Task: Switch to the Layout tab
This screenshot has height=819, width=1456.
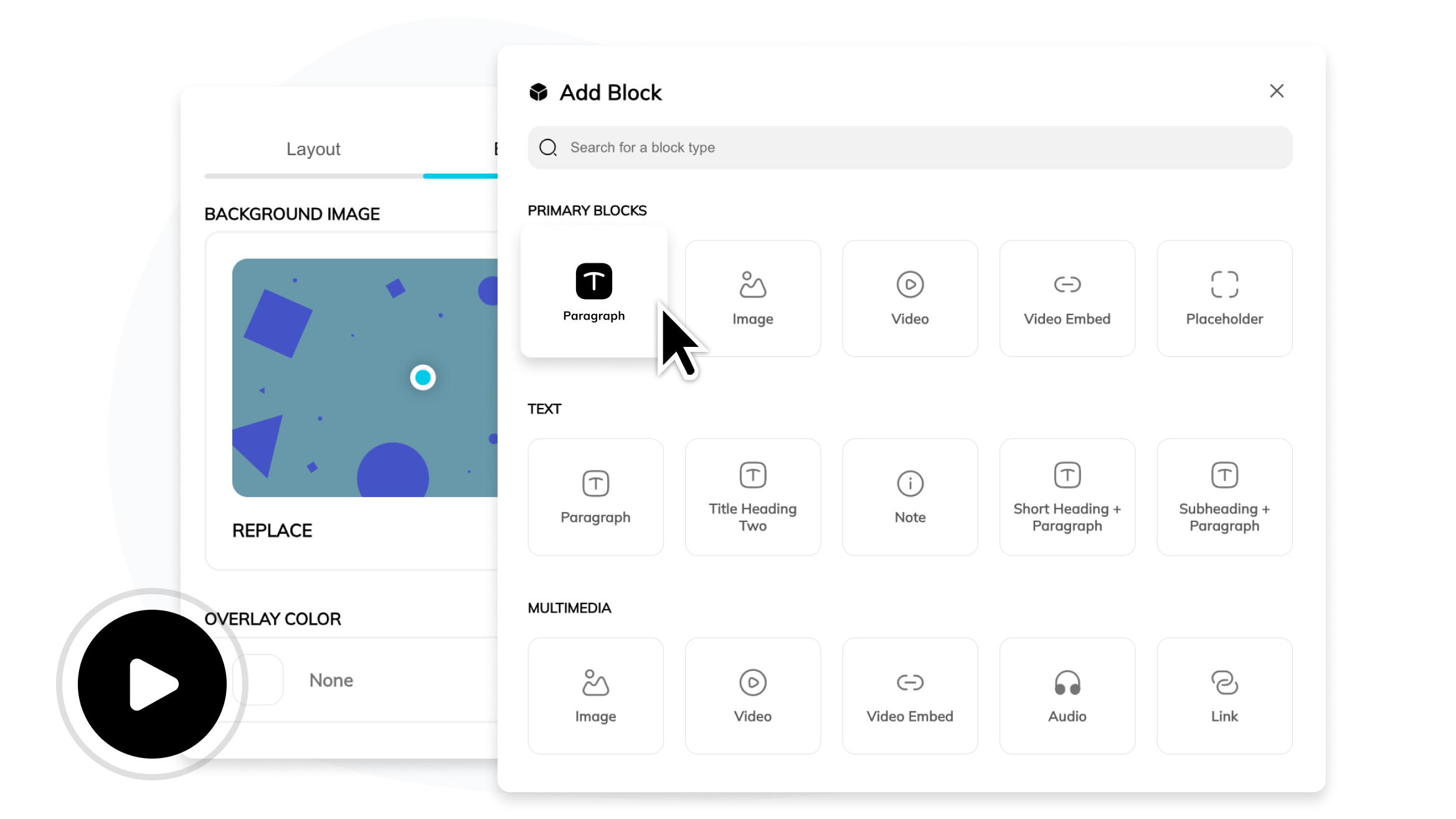Action: (x=313, y=149)
